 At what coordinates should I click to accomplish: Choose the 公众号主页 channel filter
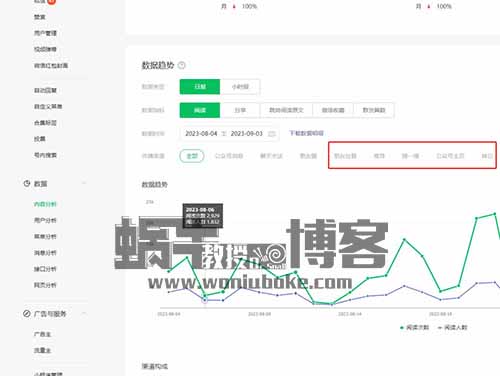click(450, 156)
